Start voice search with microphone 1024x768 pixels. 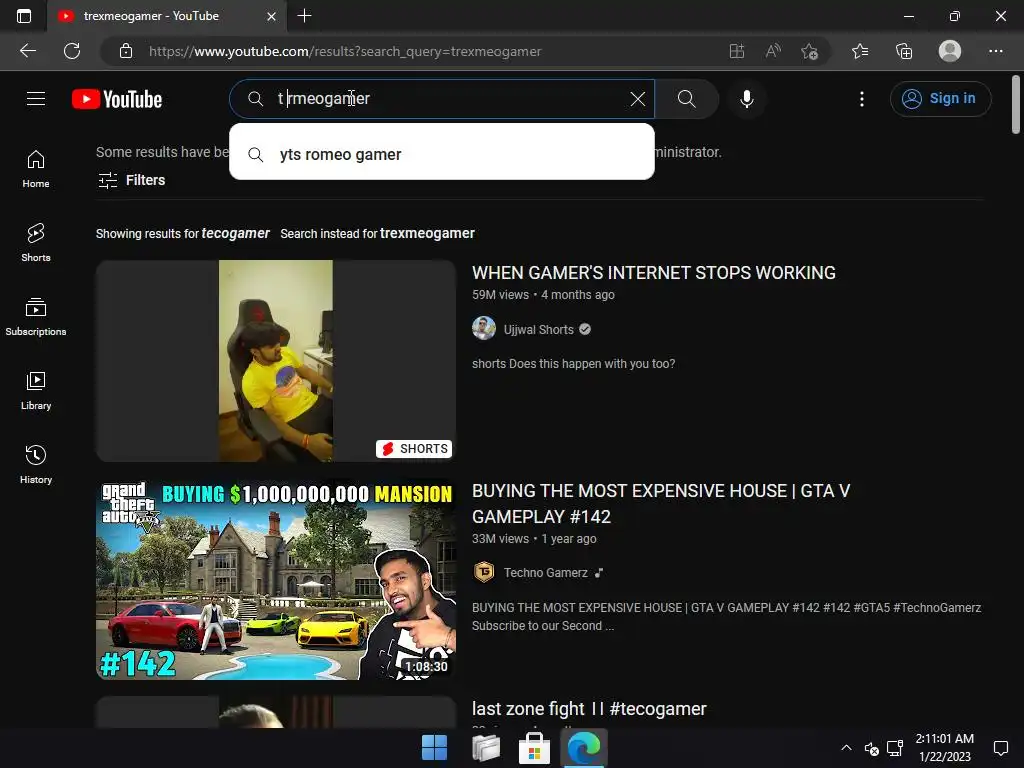pos(746,99)
